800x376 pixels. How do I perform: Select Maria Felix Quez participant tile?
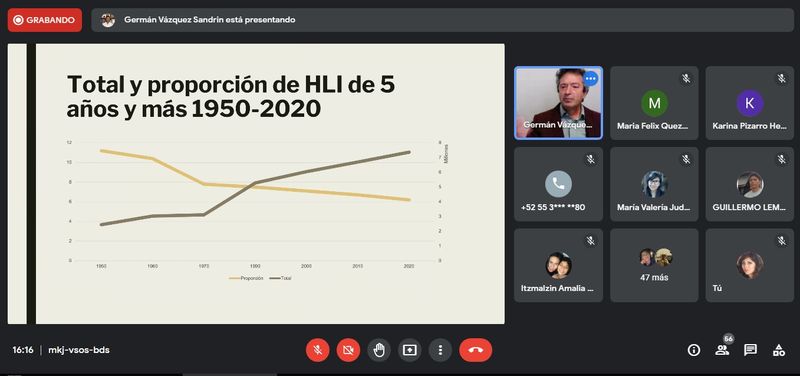654,103
